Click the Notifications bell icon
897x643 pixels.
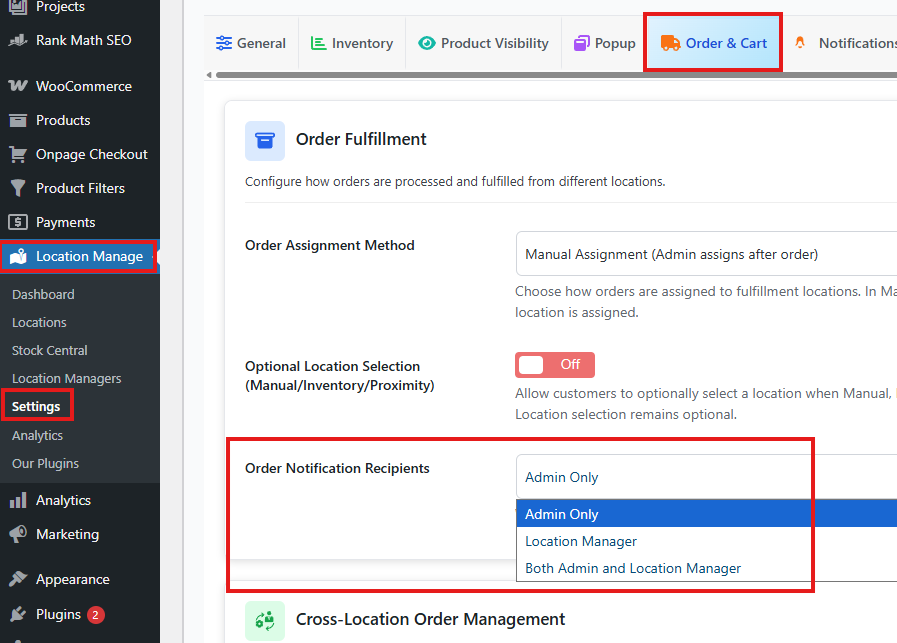800,42
